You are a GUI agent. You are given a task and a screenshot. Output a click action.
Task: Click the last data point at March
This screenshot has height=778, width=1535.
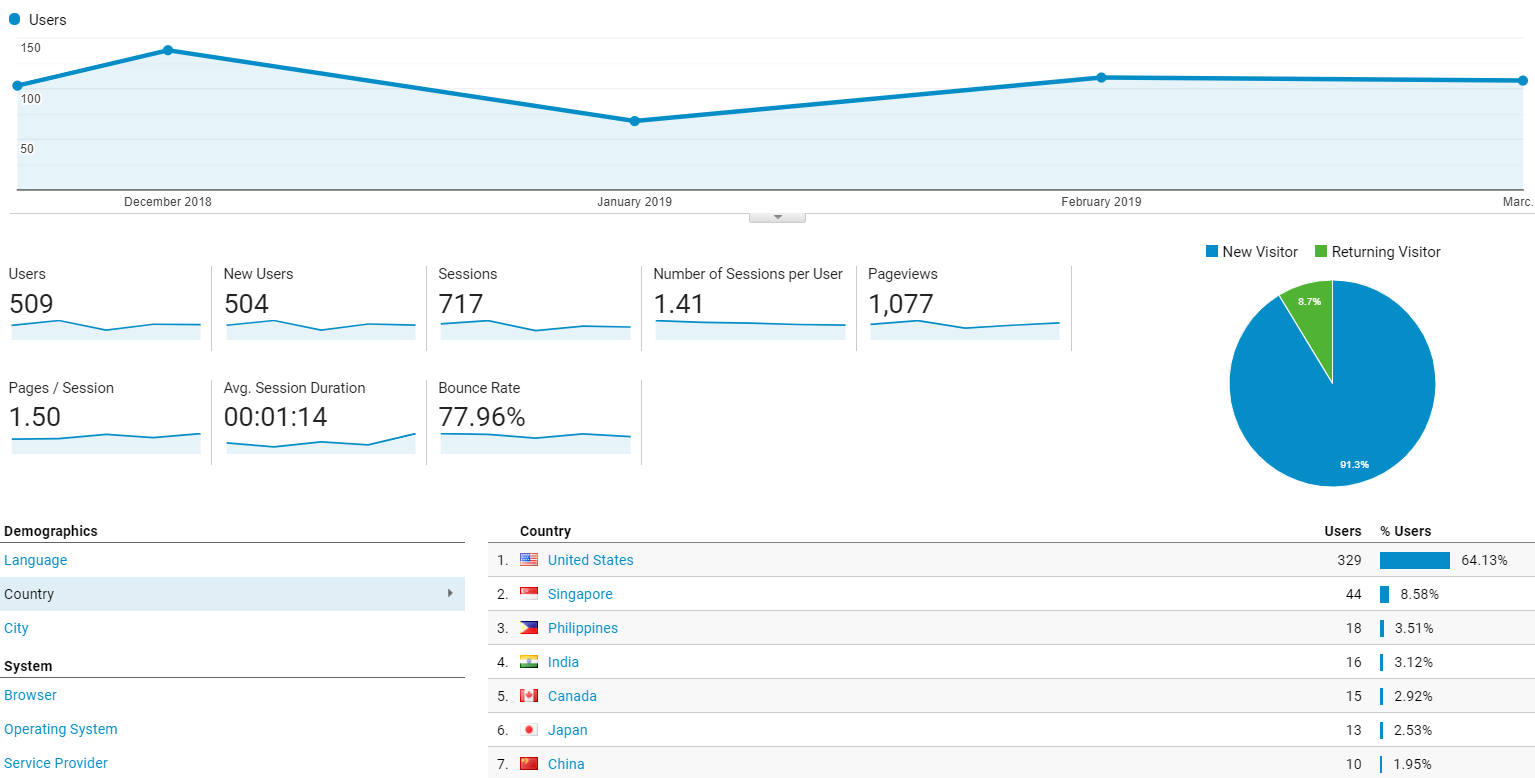[x=1523, y=80]
